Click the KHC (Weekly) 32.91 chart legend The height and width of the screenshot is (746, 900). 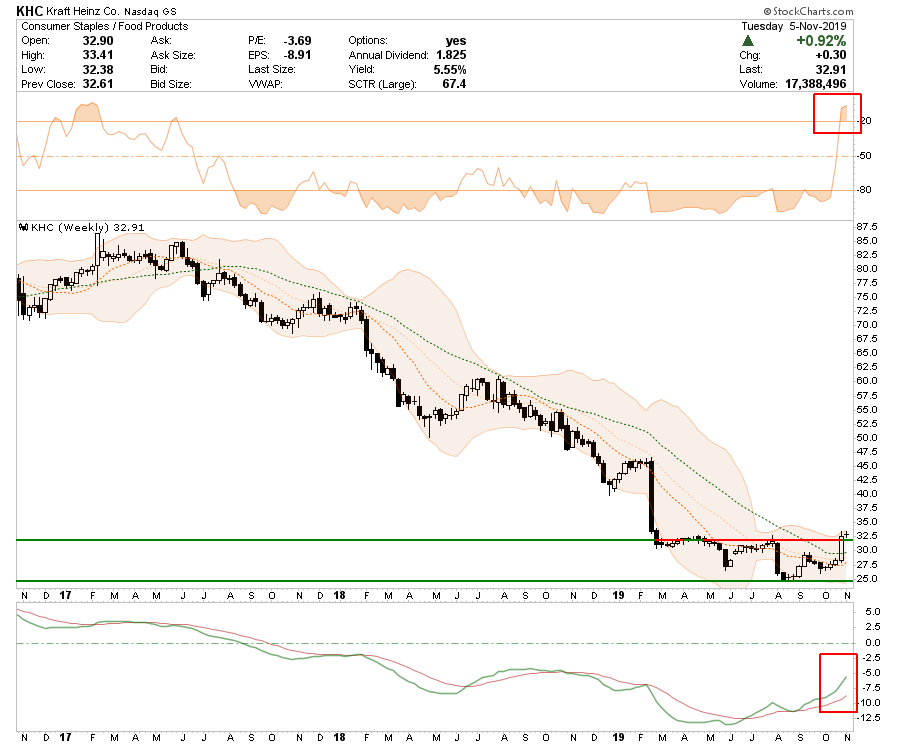[x=87, y=227]
